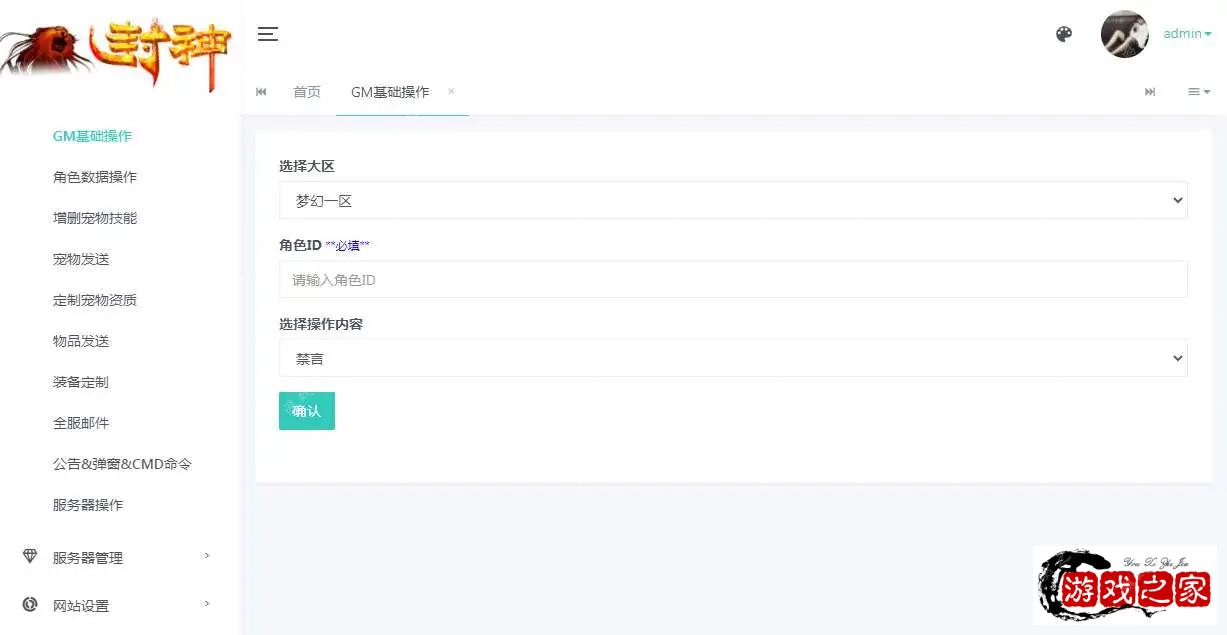Open the 选择操作内容 operation dropdown
Screen dimensions: 1227x635
(x=732, y=358)
